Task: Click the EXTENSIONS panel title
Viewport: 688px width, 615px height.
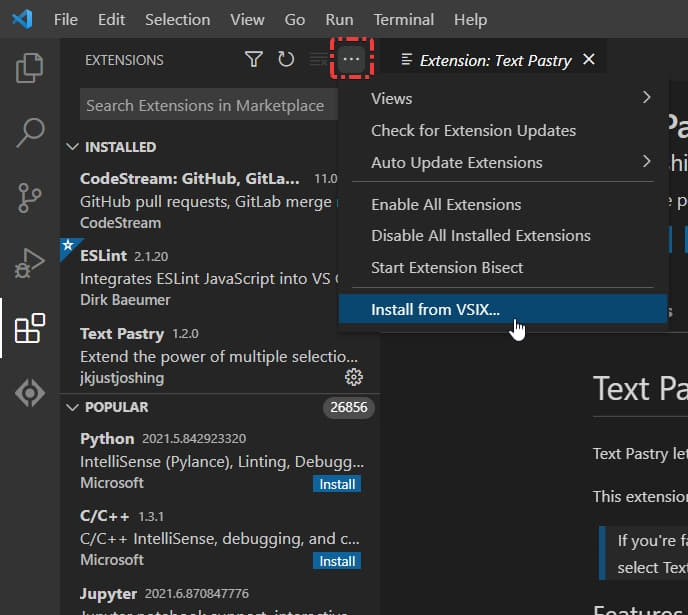Action: 124,60
